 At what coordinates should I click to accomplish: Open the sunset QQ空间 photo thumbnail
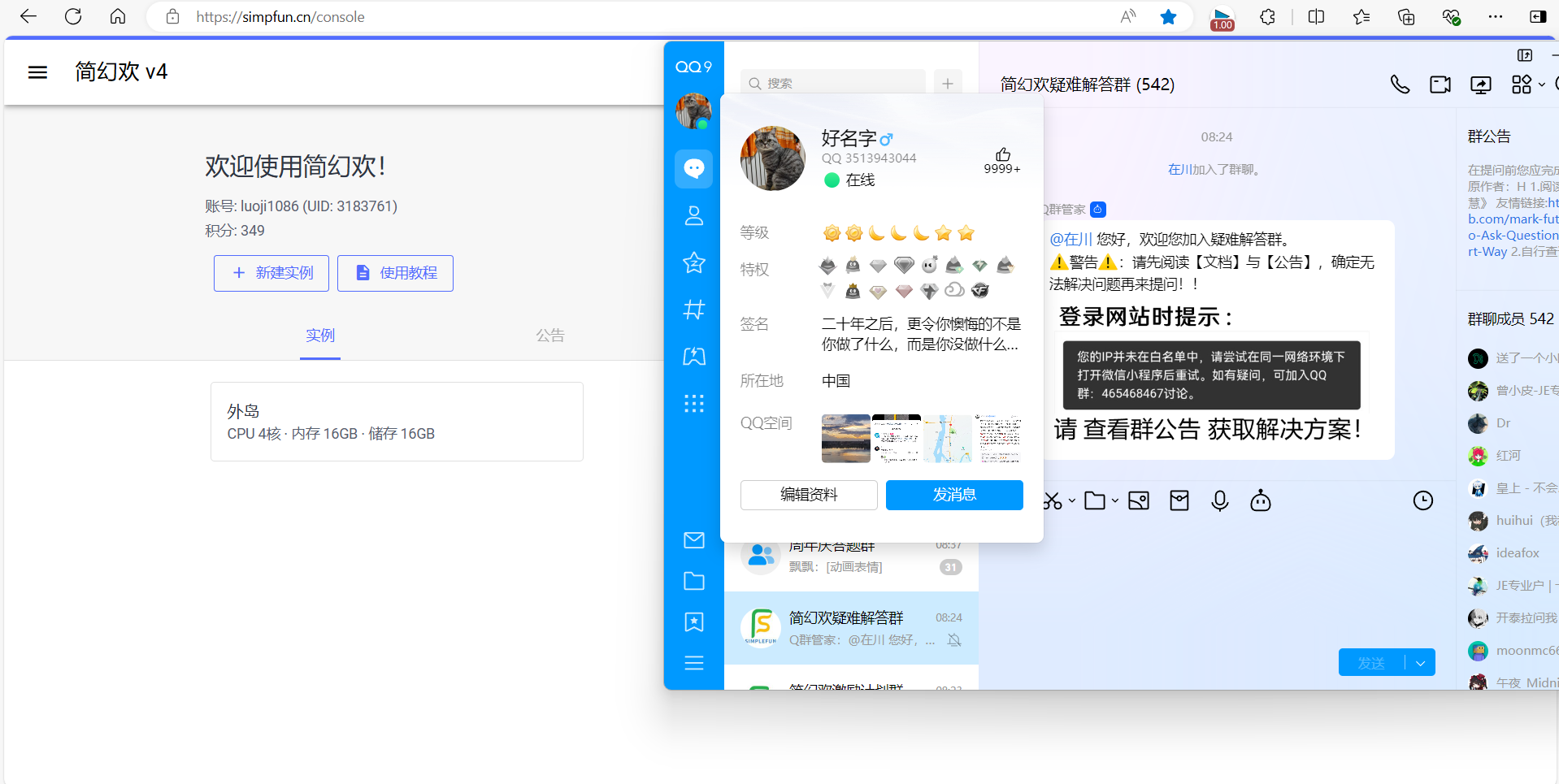845,439
